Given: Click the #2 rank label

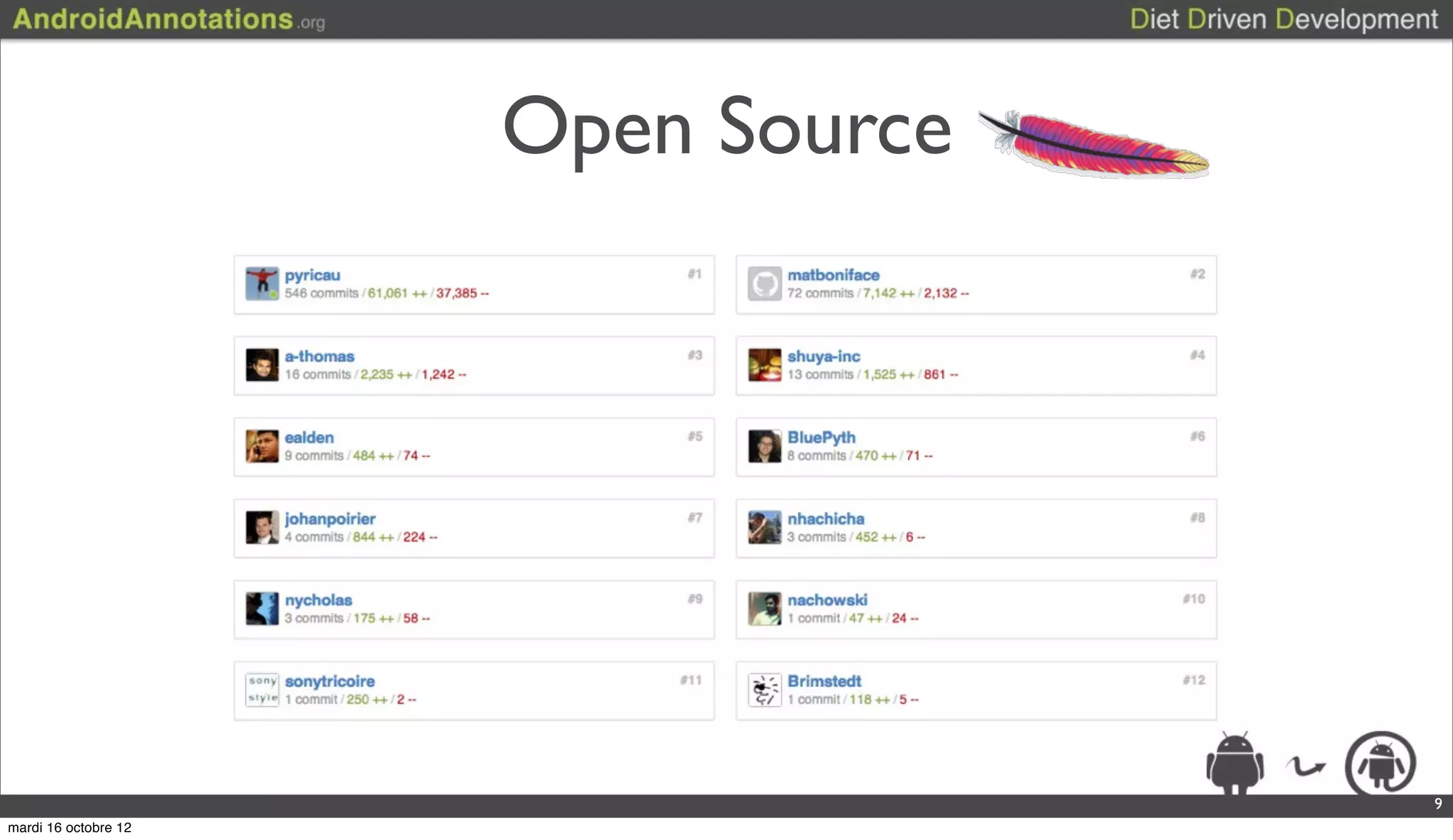Looking at the screenshot, I should pos(1198,274).
